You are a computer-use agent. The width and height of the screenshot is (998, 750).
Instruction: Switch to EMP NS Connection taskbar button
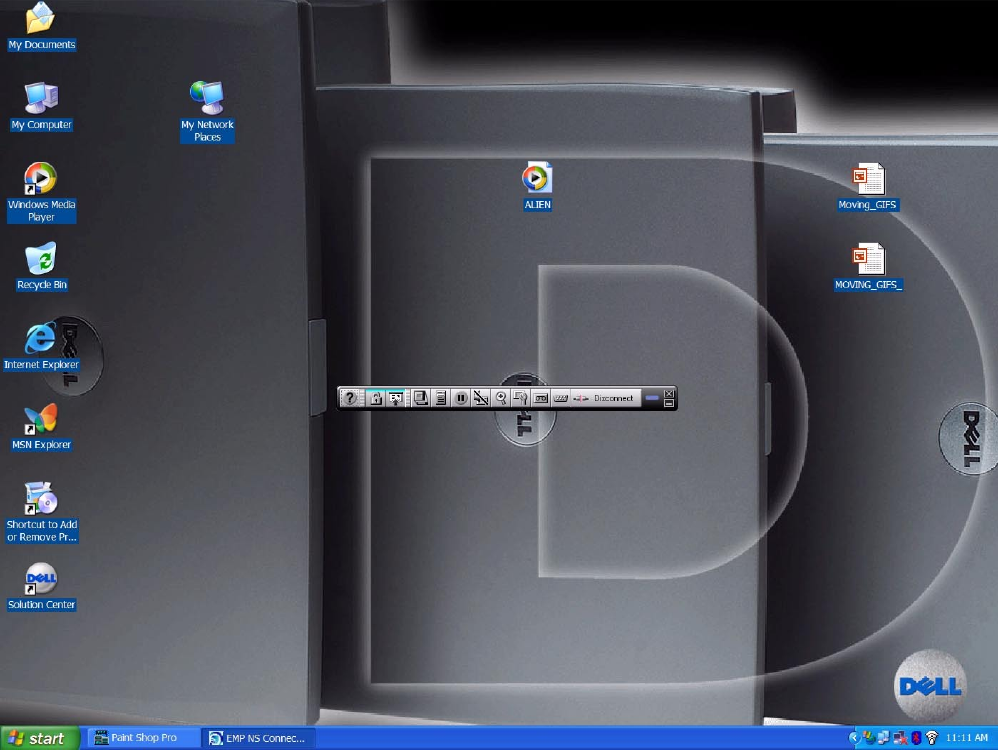click(x=258, y=738)
